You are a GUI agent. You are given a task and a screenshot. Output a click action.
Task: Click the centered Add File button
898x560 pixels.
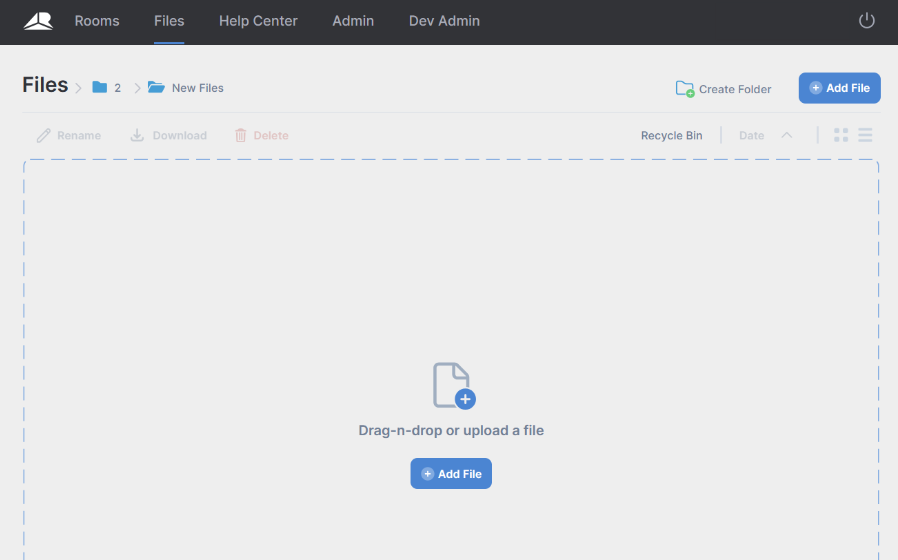[x=451, y=474]
